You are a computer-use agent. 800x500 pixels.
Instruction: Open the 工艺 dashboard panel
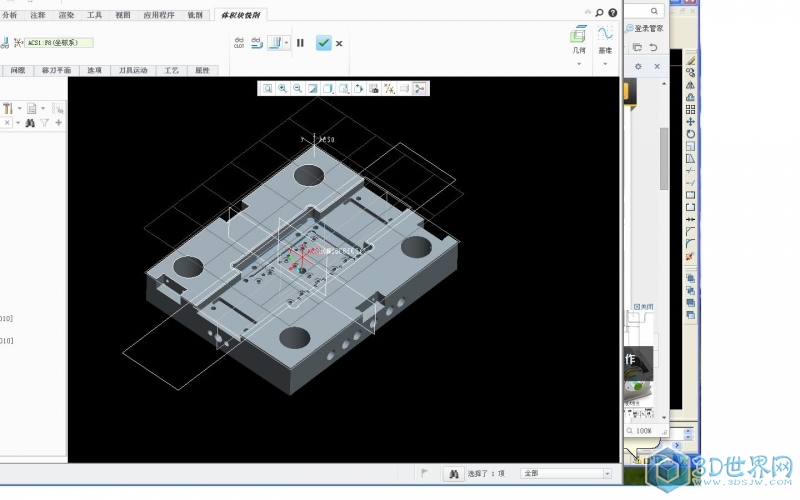coord(171,70)
